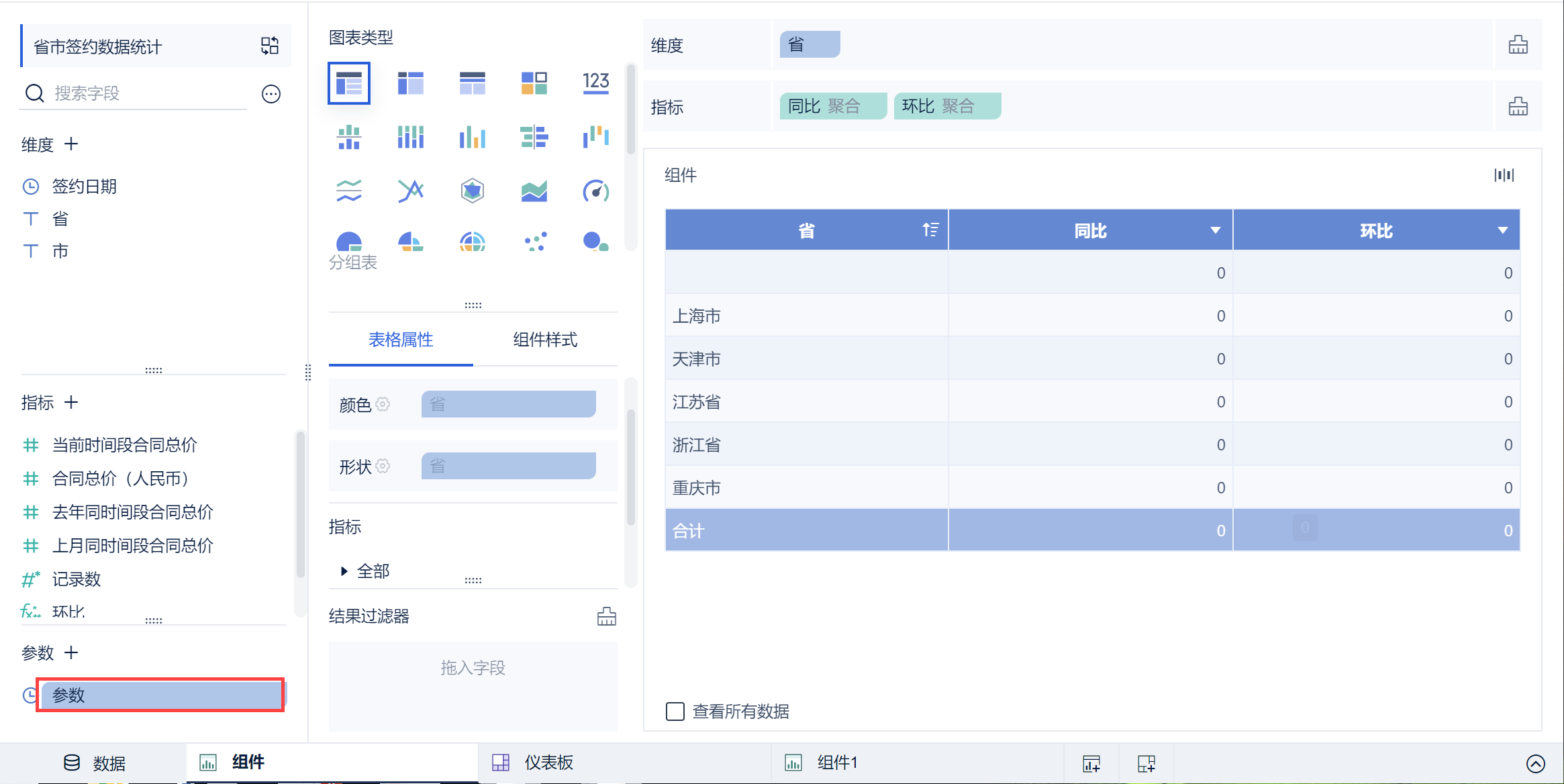This screenshot has height=784, width=1564.
Task: Click the add-dashboard icon in the bottom bar
Action: pyautogui.click(x=1146, y=763)
